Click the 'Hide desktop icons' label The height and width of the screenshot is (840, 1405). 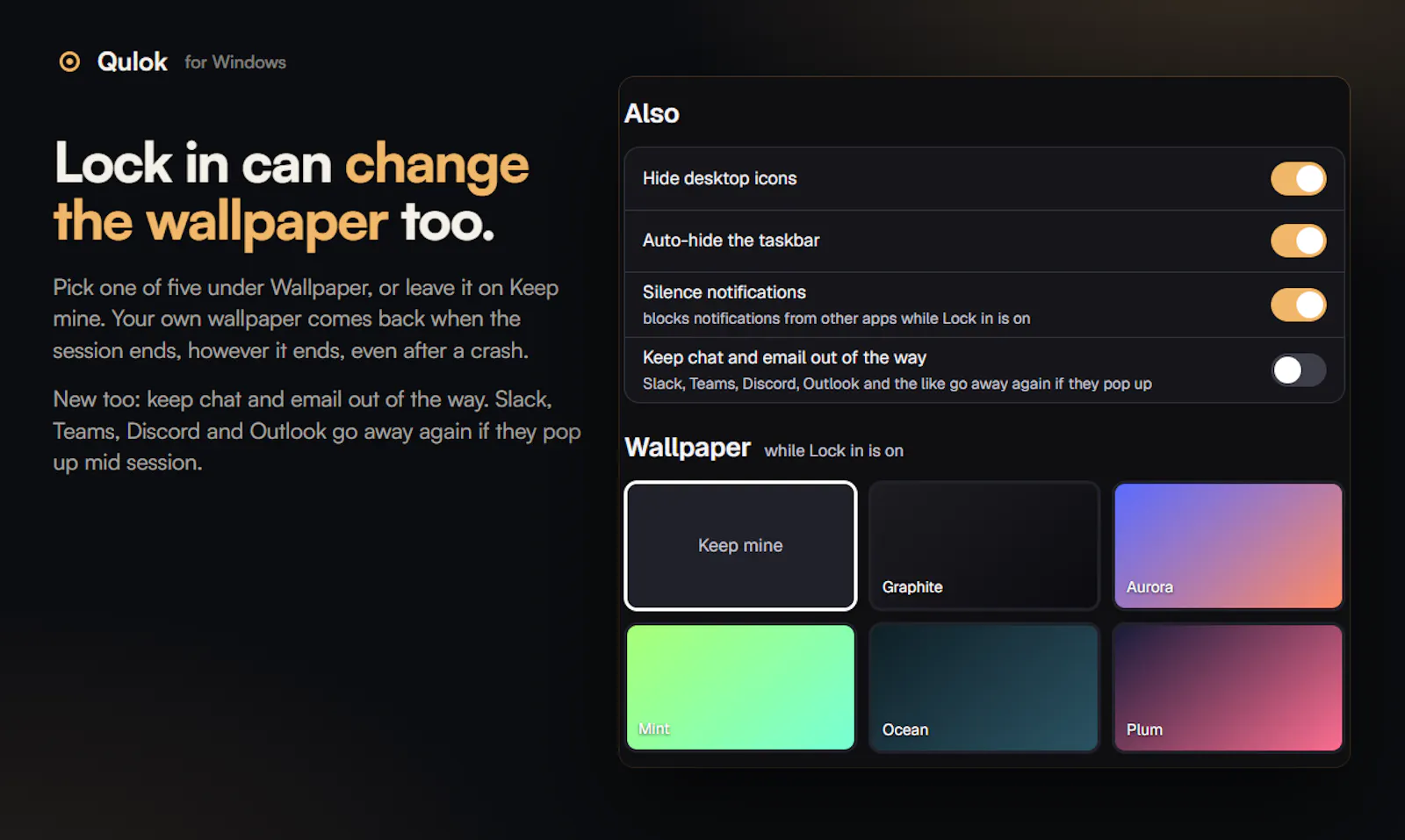click(x=719, y=178)
